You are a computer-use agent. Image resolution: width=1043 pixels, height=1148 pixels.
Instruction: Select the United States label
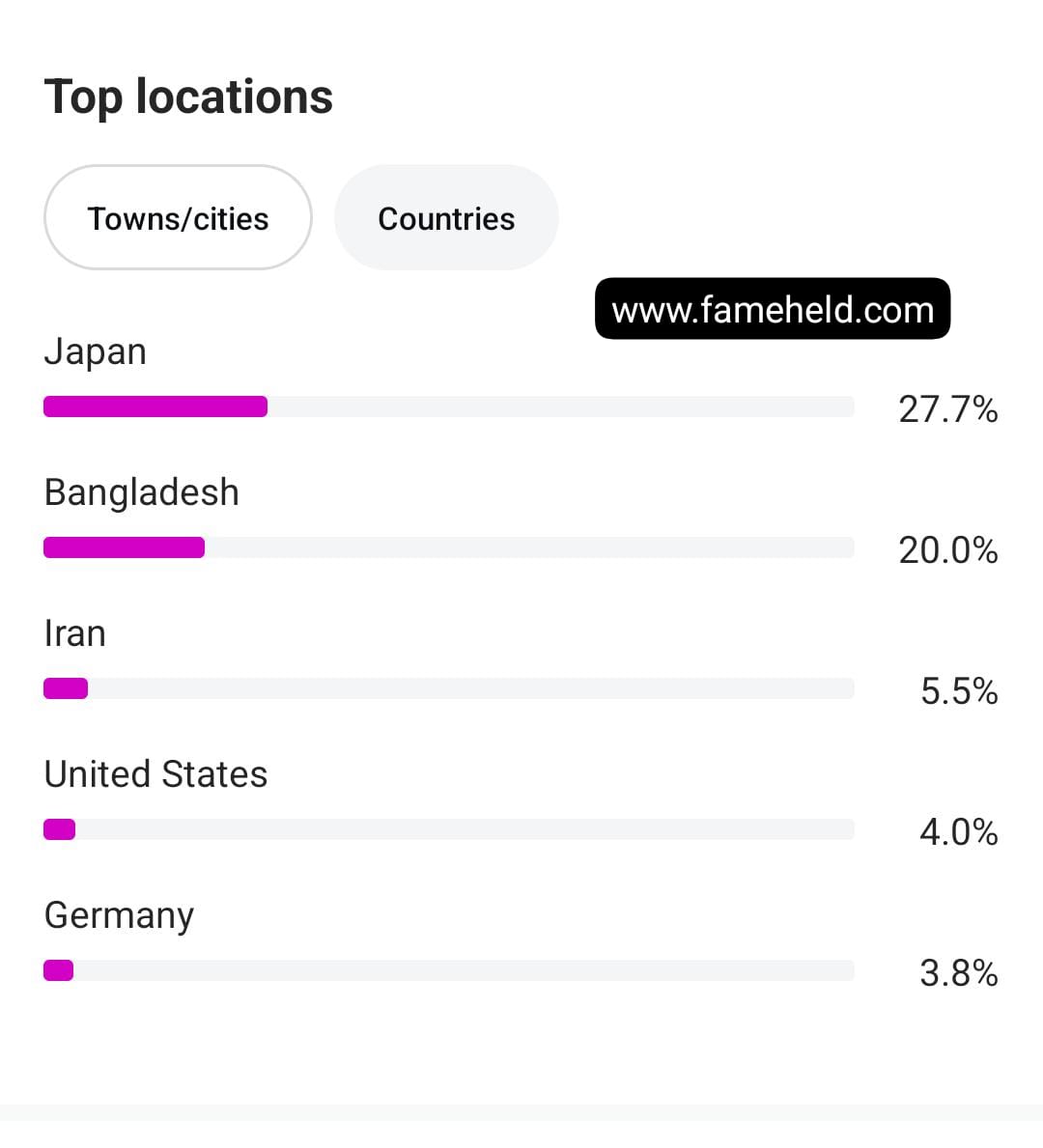point(155,774)
